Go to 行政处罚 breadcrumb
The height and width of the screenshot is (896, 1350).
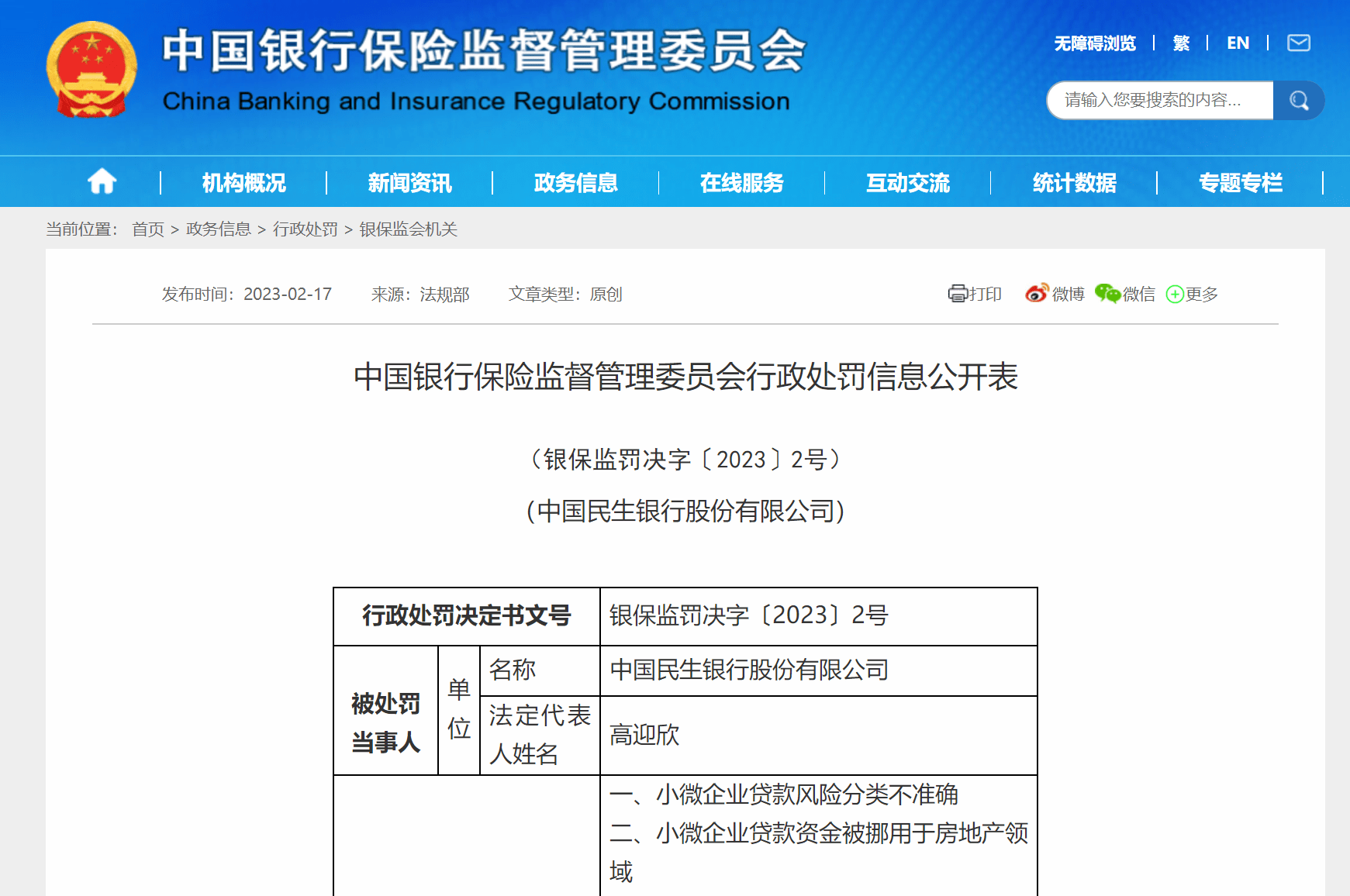coord(306,229)
